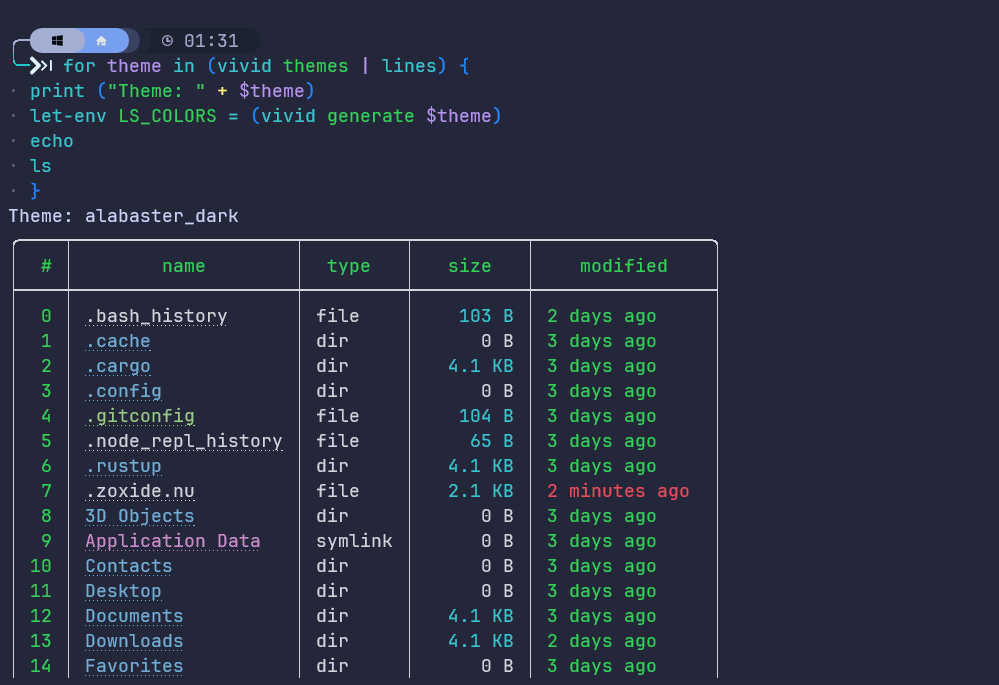Click the 'vivid generate' command text
The height and width of the screenshot is (685, 999).
click(x=338, y=116)
